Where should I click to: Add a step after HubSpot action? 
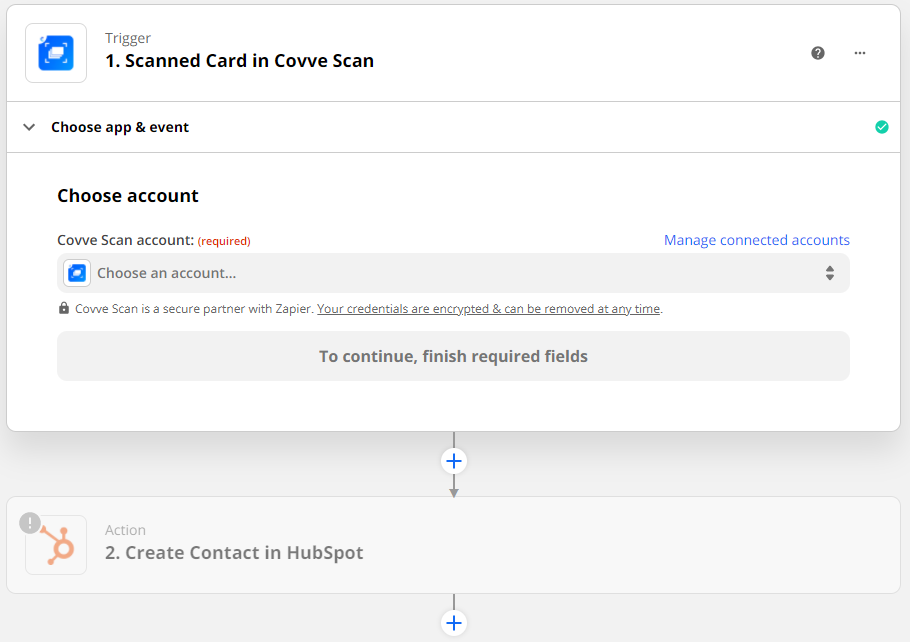click(x=454, y=623)
